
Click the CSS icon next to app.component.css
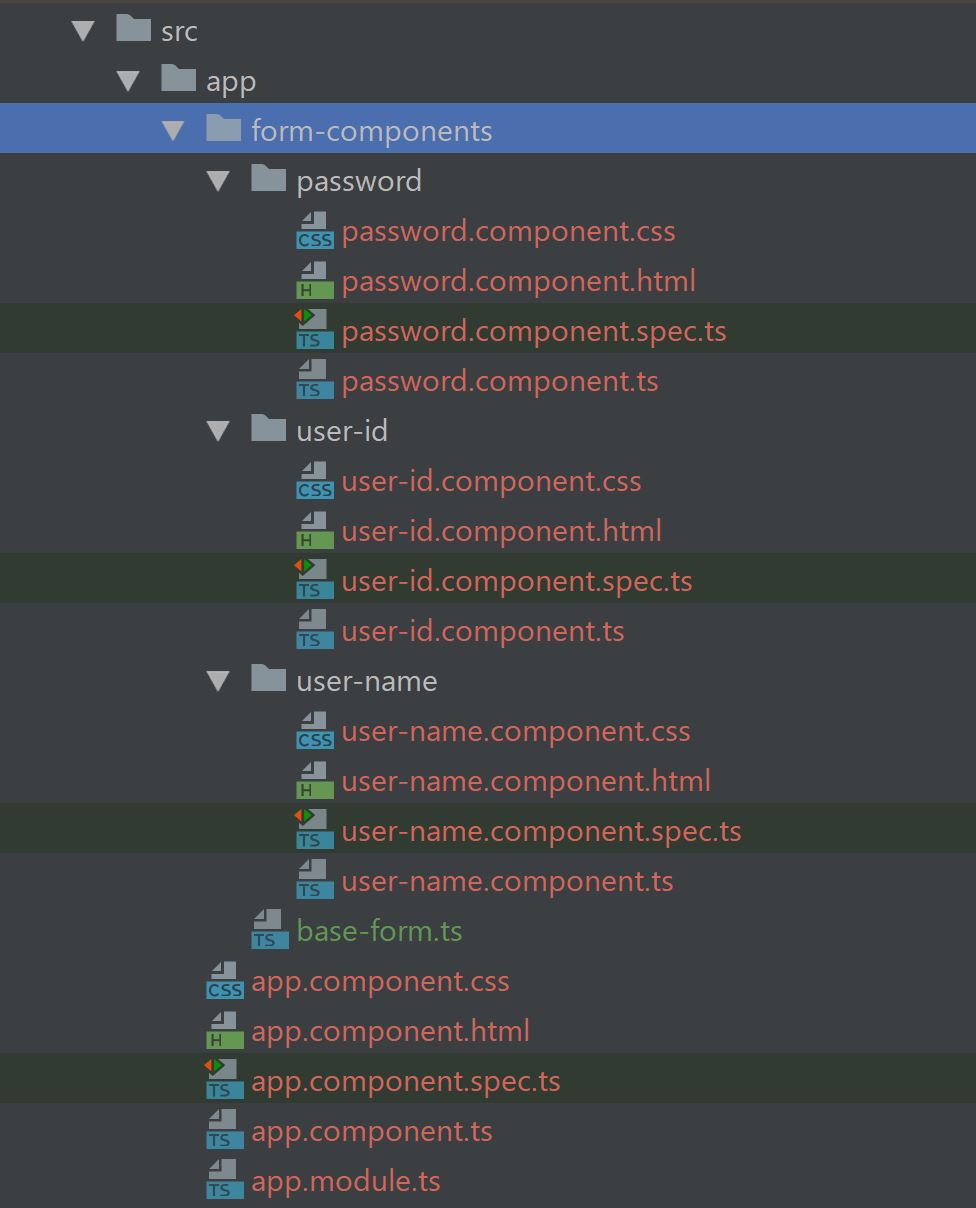tap(224, 981)
